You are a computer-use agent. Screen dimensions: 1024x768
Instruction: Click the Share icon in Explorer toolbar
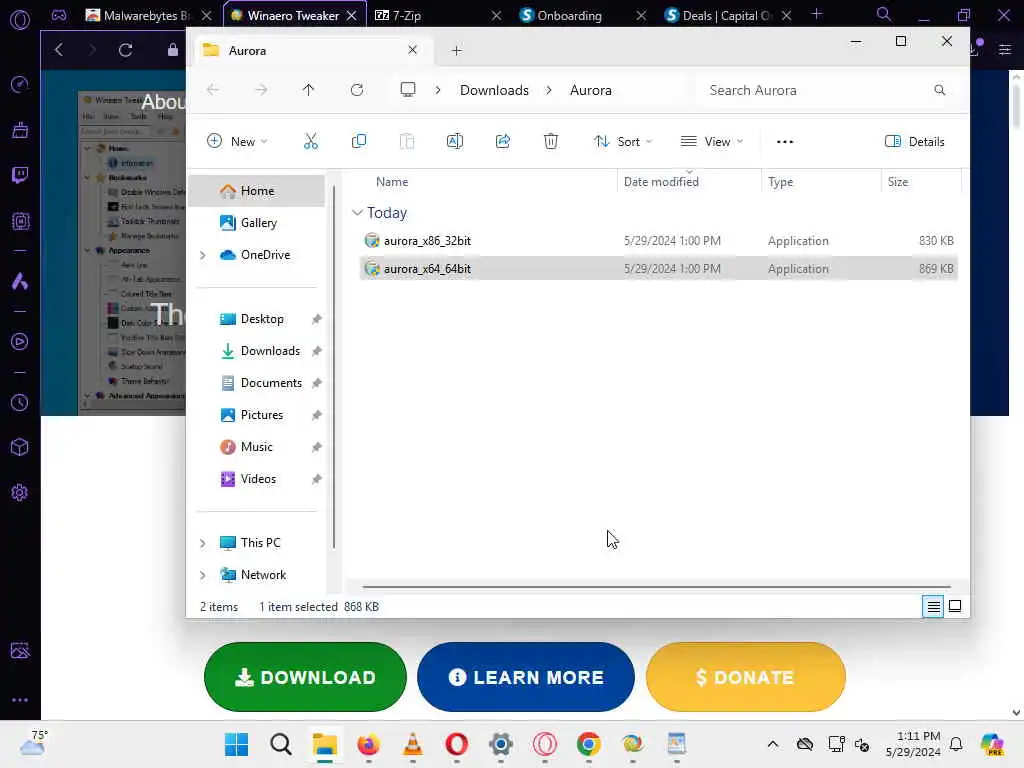pos(503,141)
